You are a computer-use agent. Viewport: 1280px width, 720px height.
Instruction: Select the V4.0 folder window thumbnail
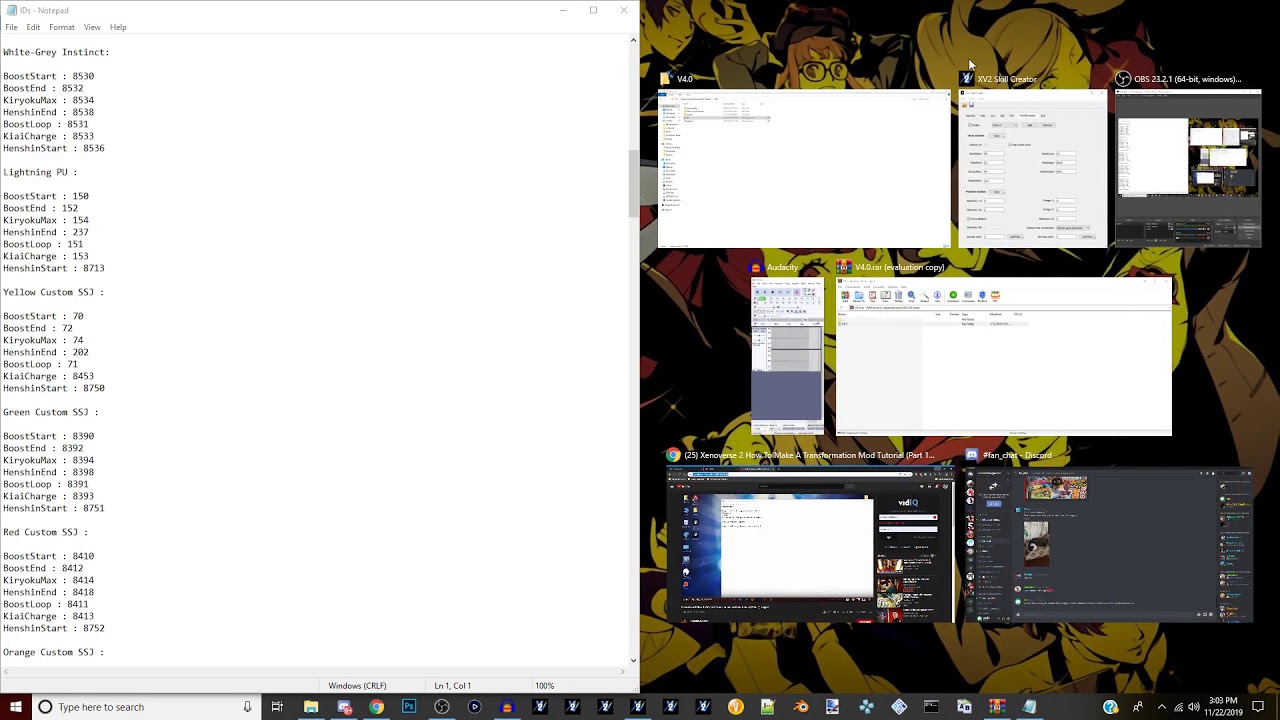[x=804, y=168]
